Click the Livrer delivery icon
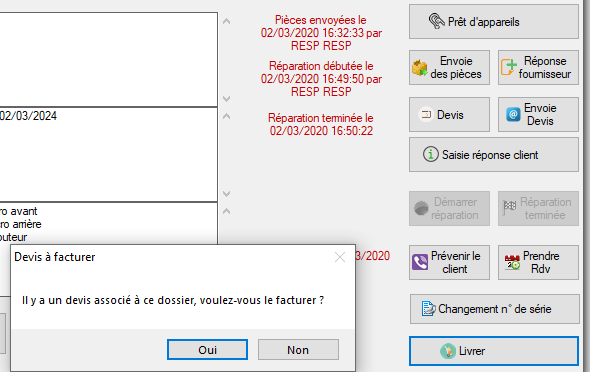 point(448,351)
